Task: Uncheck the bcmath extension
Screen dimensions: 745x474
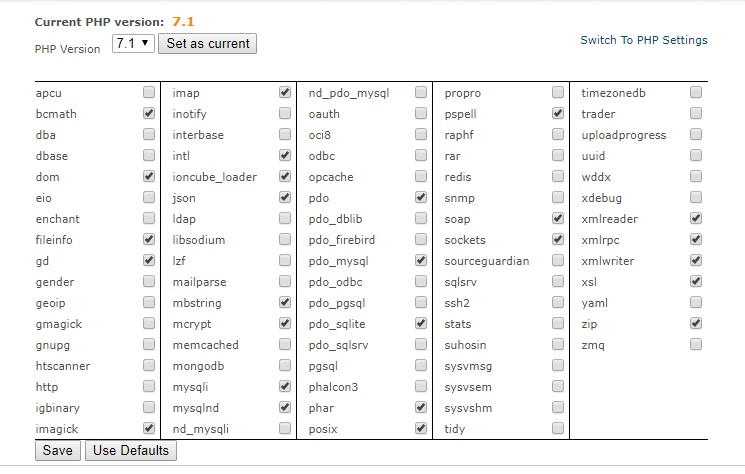Action: click(x=149, y=114)
